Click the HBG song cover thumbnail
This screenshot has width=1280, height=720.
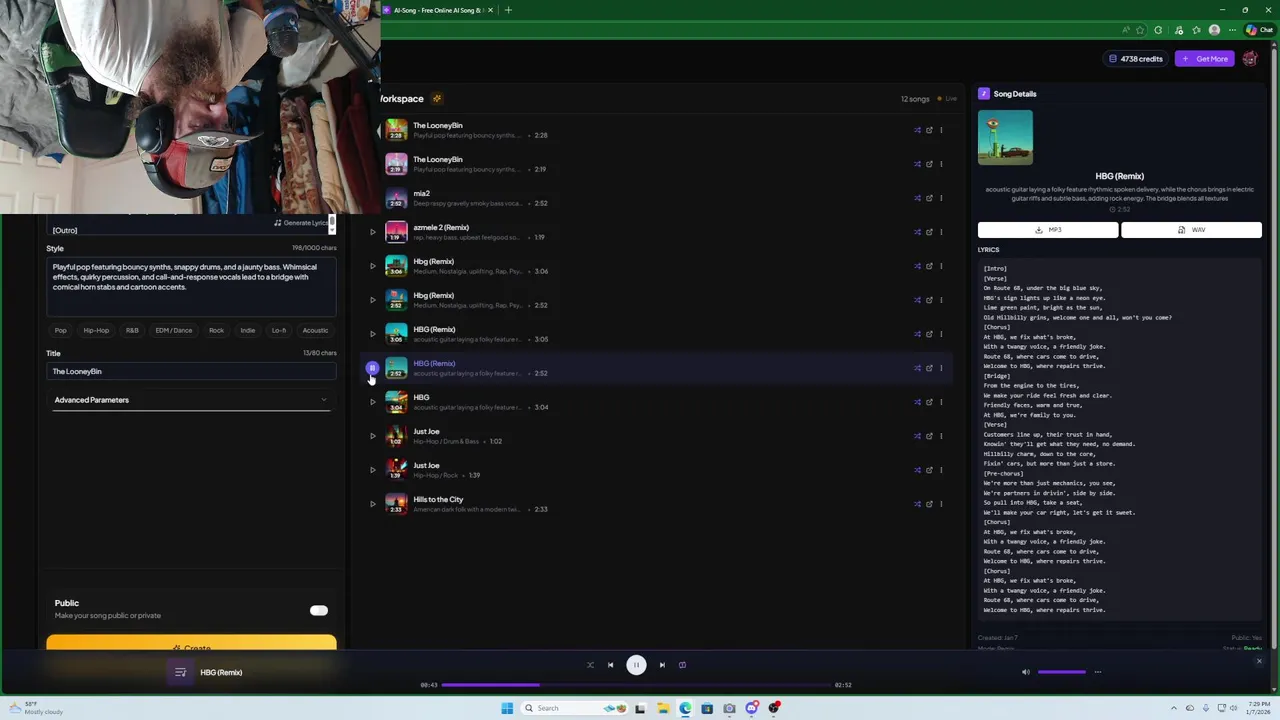click(1005, 137)
